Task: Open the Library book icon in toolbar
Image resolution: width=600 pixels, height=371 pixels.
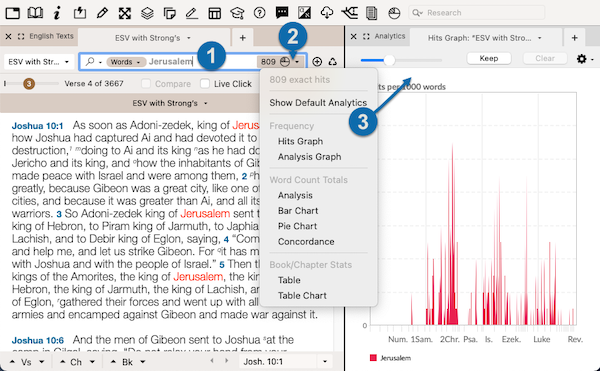Action: 35,13
